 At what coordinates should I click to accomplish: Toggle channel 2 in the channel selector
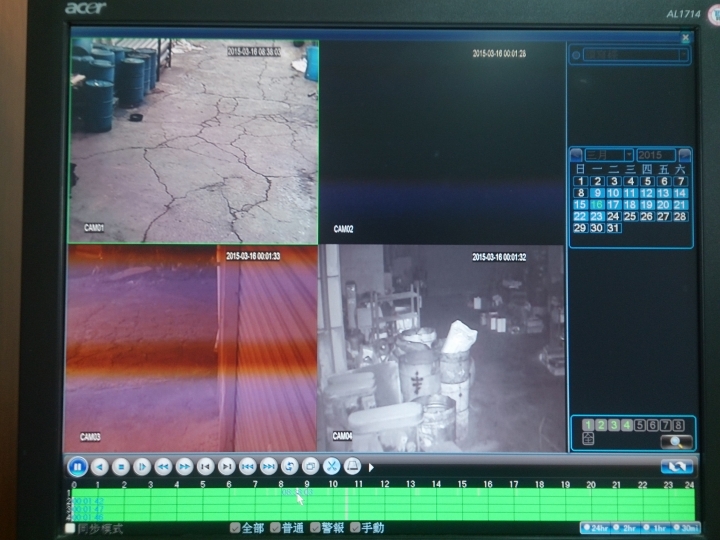click(601, 425)
